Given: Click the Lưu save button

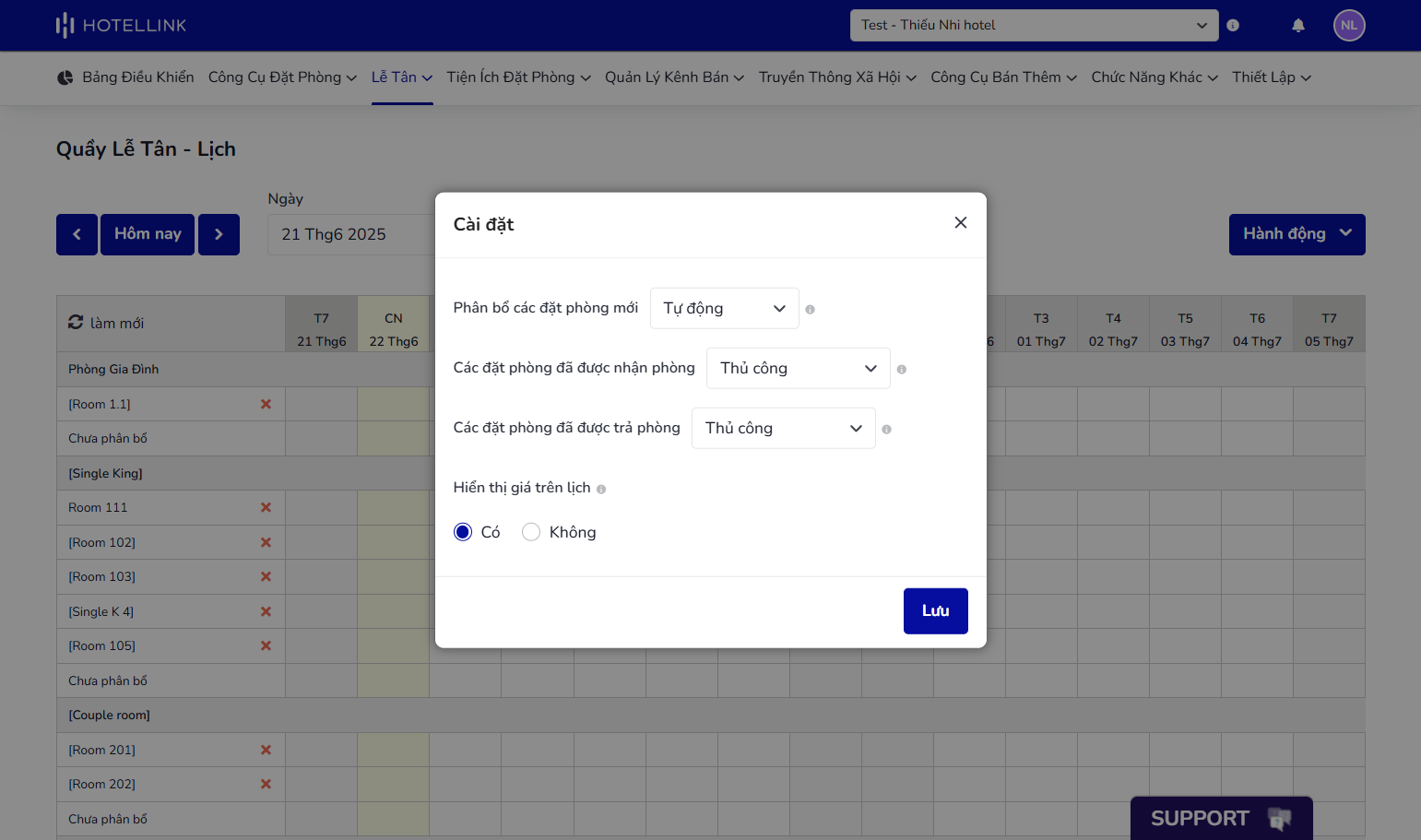Looking at the screenshot, I should pyautogui.click(x=935, y=610).
